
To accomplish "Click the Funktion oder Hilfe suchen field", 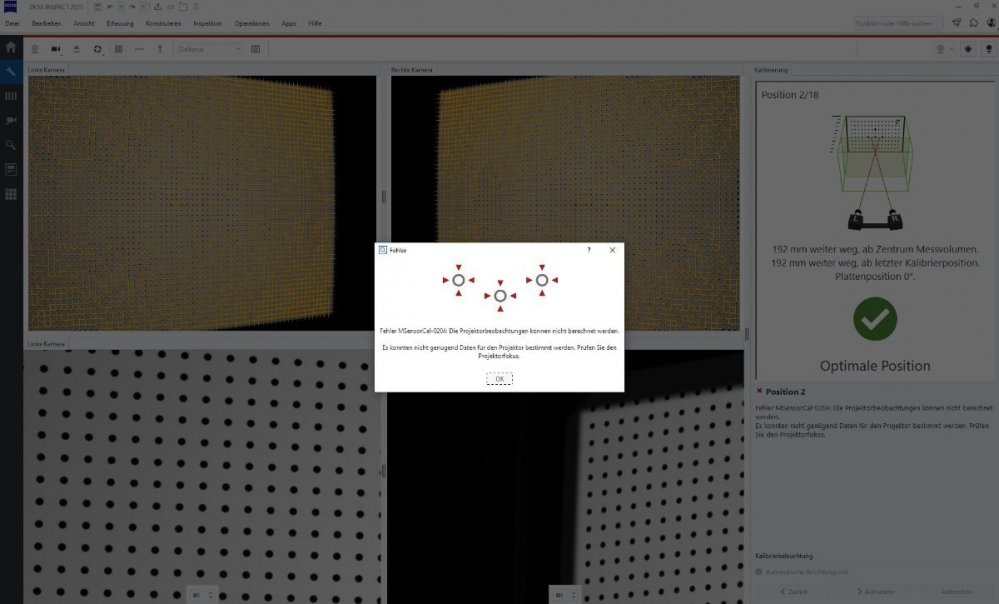I will point(899,22).
